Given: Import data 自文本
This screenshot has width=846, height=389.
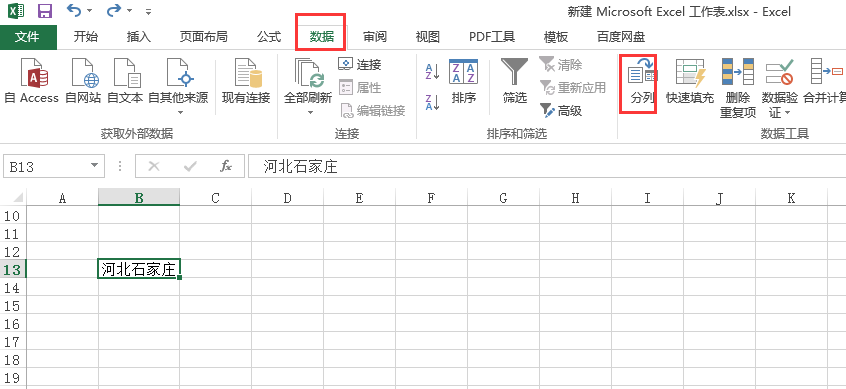Looking at the screenshot, I should [x=125, y=81].
